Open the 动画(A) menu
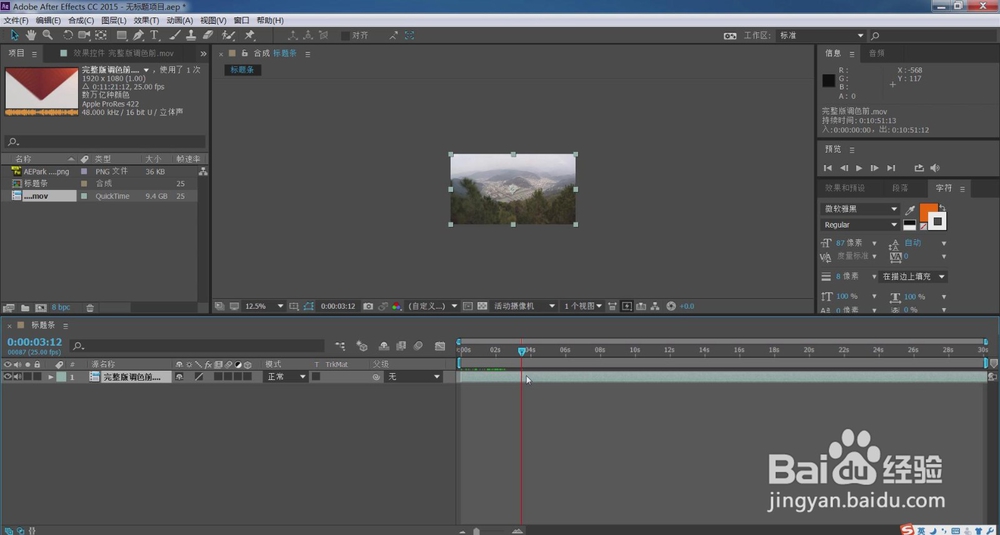 tap(179, 20)
